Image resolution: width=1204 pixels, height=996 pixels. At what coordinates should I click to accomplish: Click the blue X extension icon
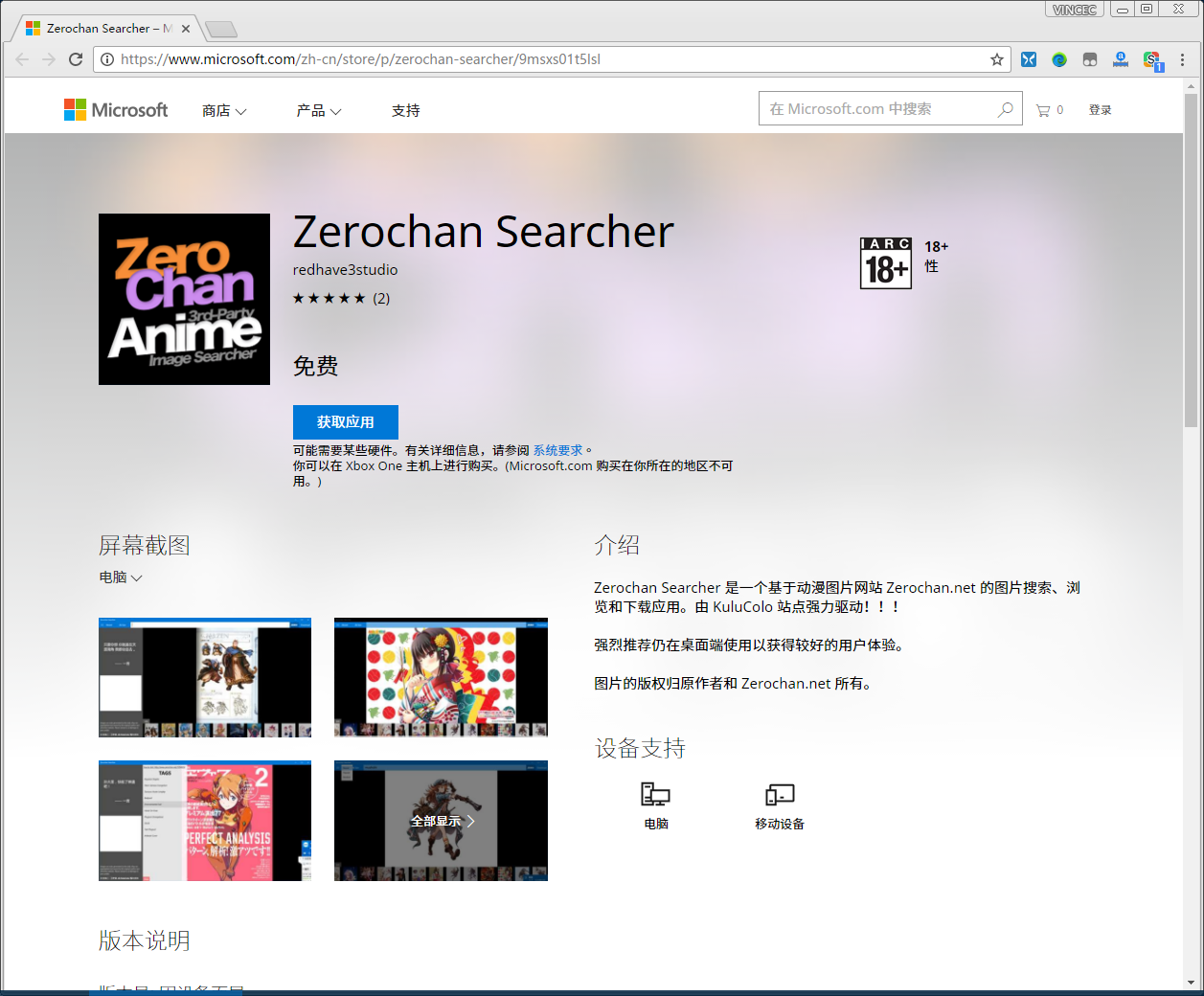click(x=1029, y=59)
